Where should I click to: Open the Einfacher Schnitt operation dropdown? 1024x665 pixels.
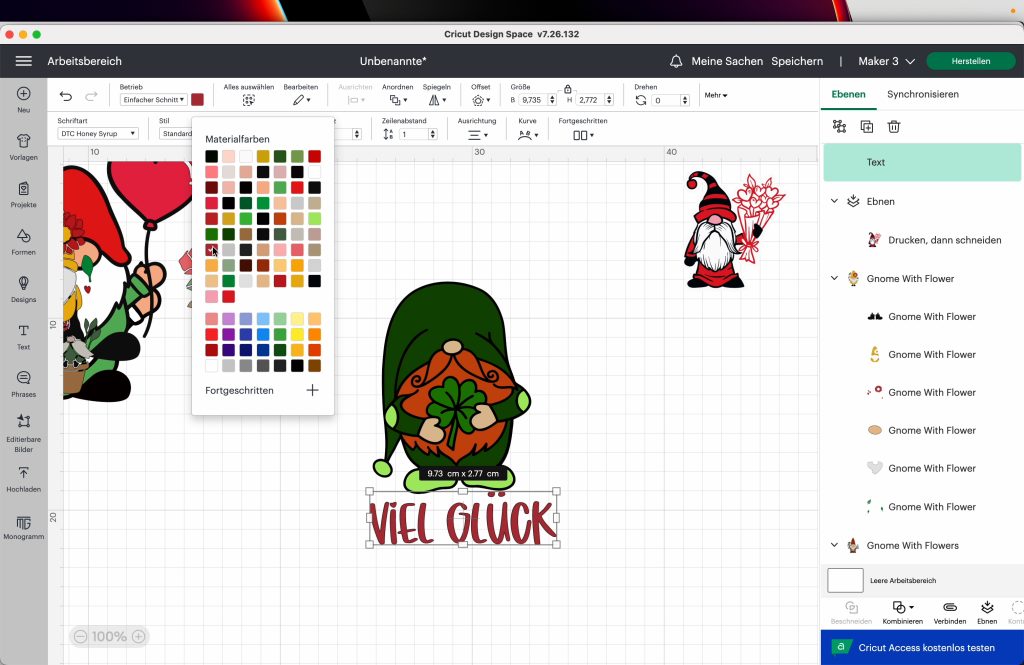[x=154, y=100]
